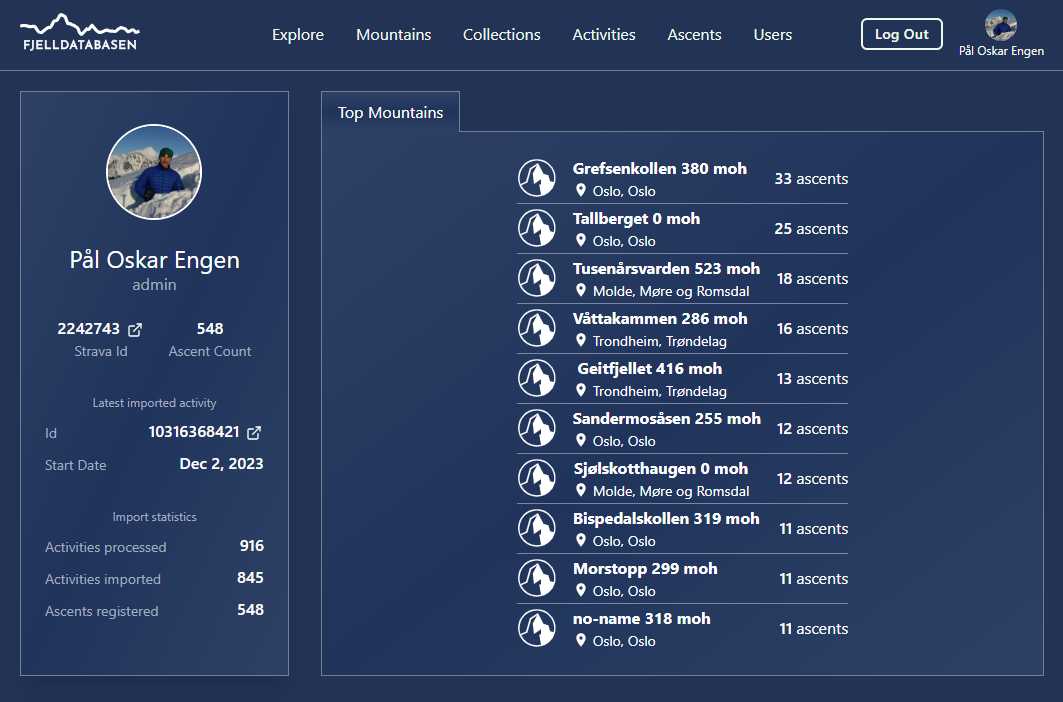Open the Explore menu item
The image size is (1063, 702).
pos(298,35)
